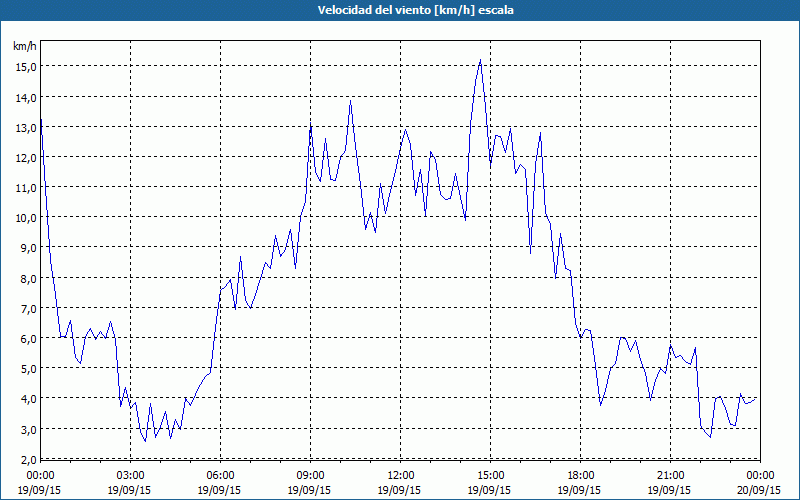Image resolution: width=800 pixels, height=500 pixels.
Task: Click the 10,0 y-axis label
Action: point(26,218)
